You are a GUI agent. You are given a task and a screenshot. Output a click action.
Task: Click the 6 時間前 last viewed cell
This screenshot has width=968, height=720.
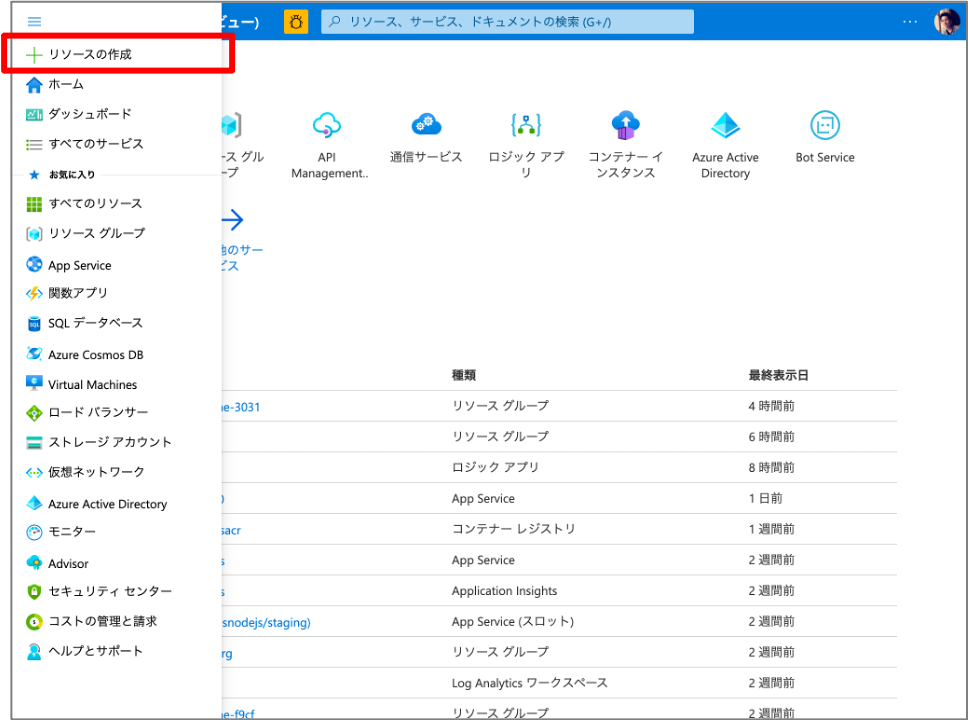pyautogui.click(x=772, y=437)
